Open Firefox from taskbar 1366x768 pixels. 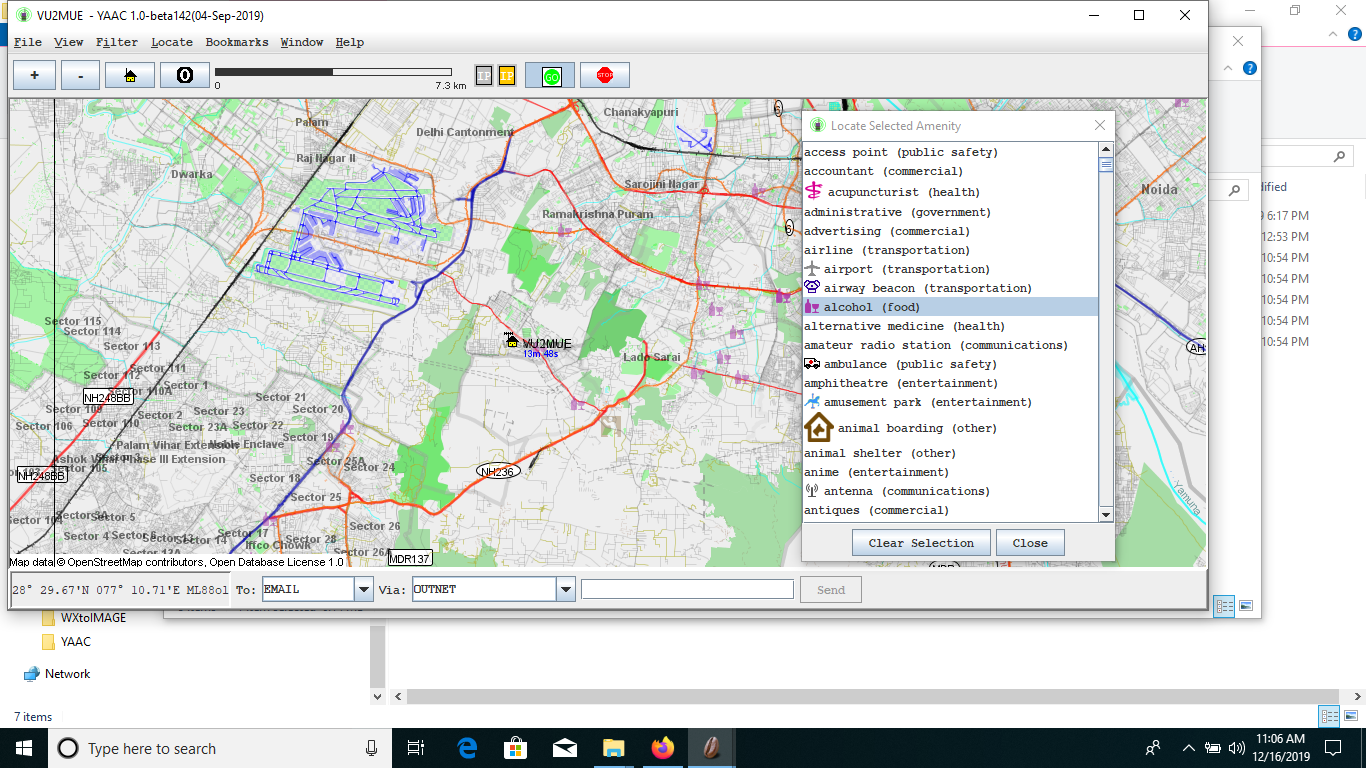[x=662, y=748]
